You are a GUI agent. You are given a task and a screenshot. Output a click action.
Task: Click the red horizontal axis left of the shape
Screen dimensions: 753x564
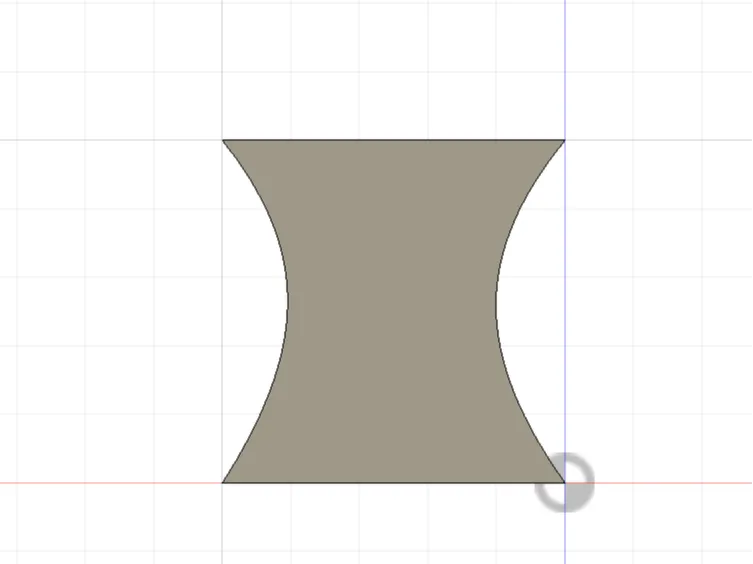[110, 483]
